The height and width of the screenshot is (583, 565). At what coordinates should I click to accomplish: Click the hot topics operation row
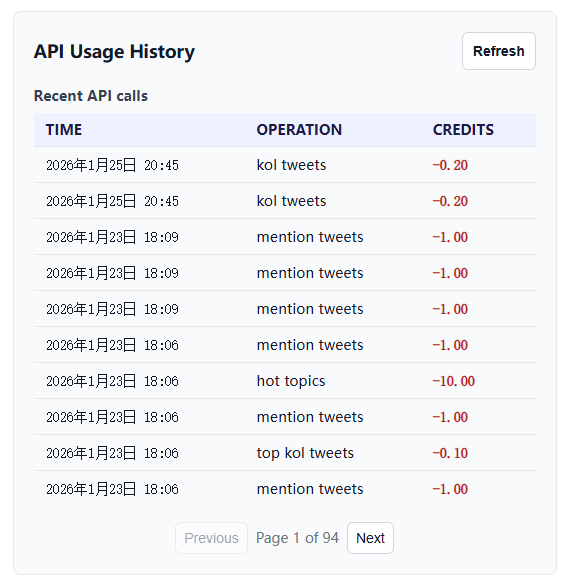pyautogui.click(x=285, y=381)
